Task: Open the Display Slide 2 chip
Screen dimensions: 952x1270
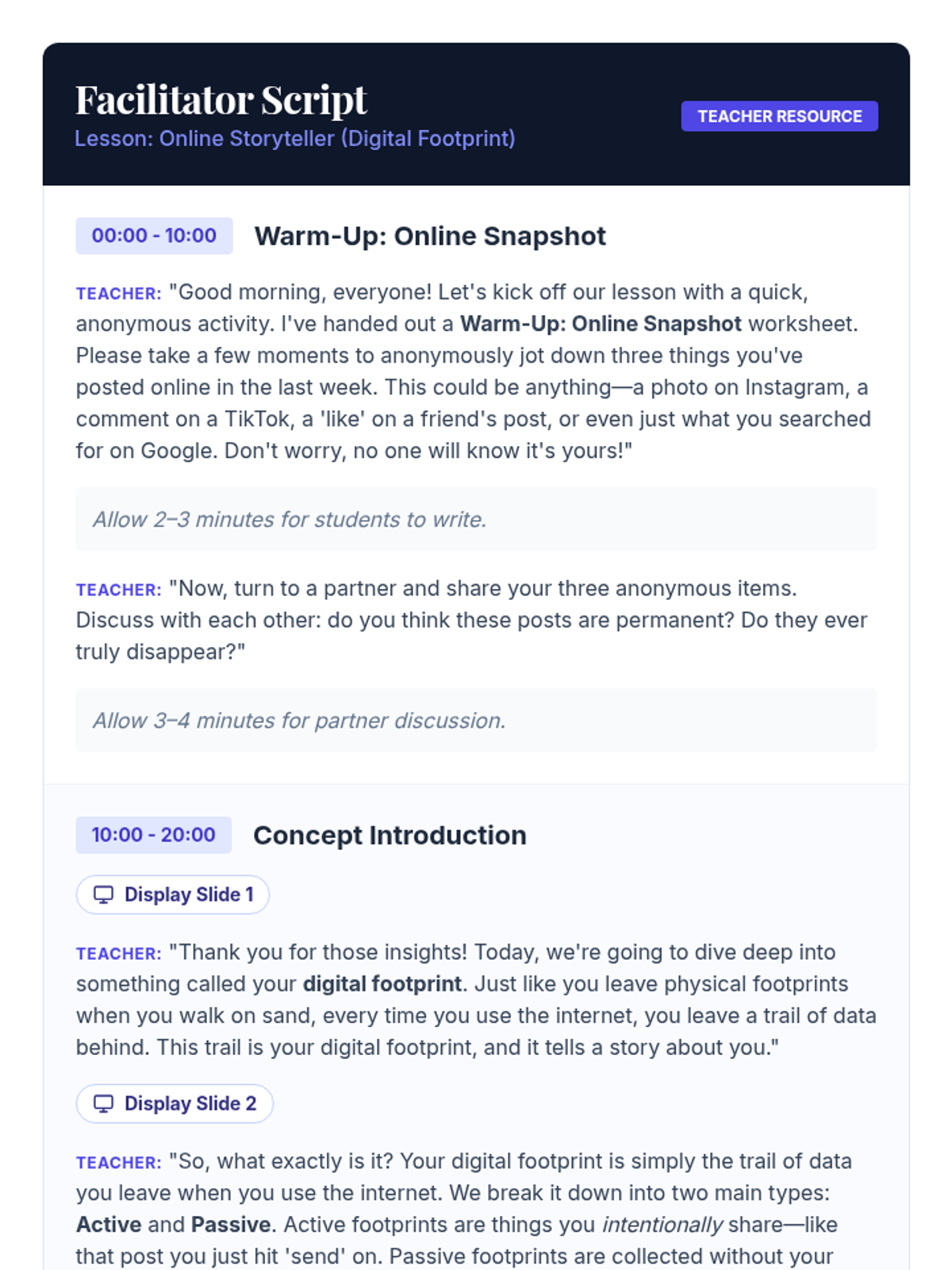Action: click(x=175, y=1103)
